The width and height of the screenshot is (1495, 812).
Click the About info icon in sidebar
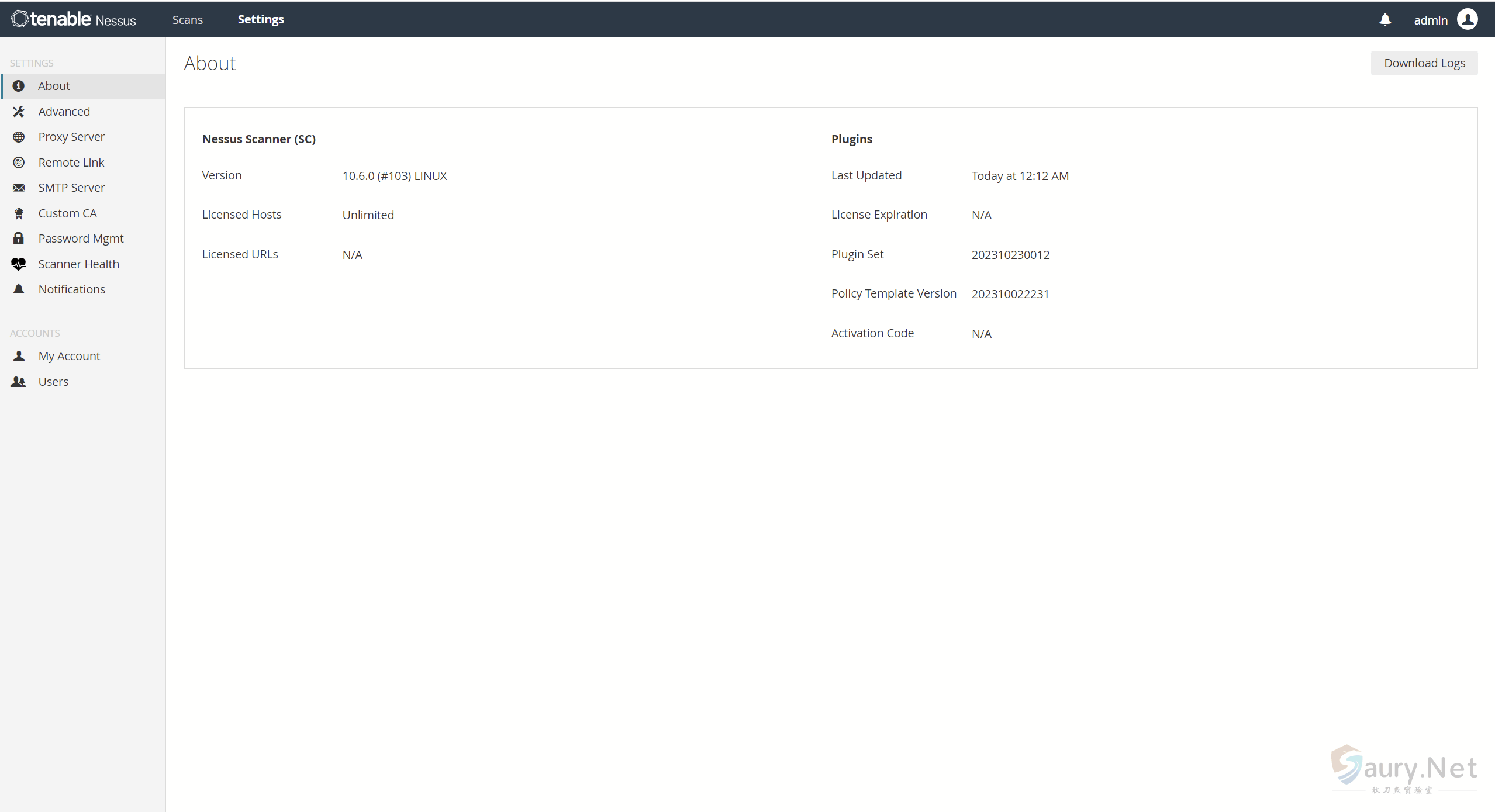pyautogui.click(x=19, y=86)
